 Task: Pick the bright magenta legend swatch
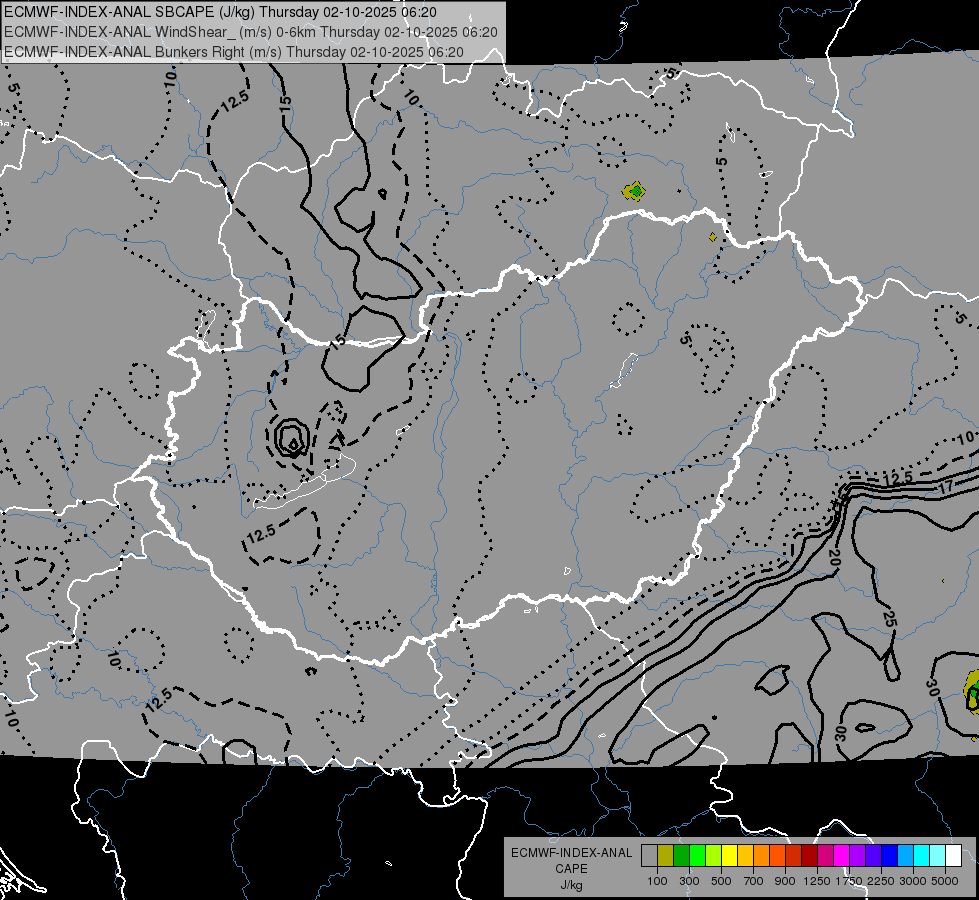(842, 855)
